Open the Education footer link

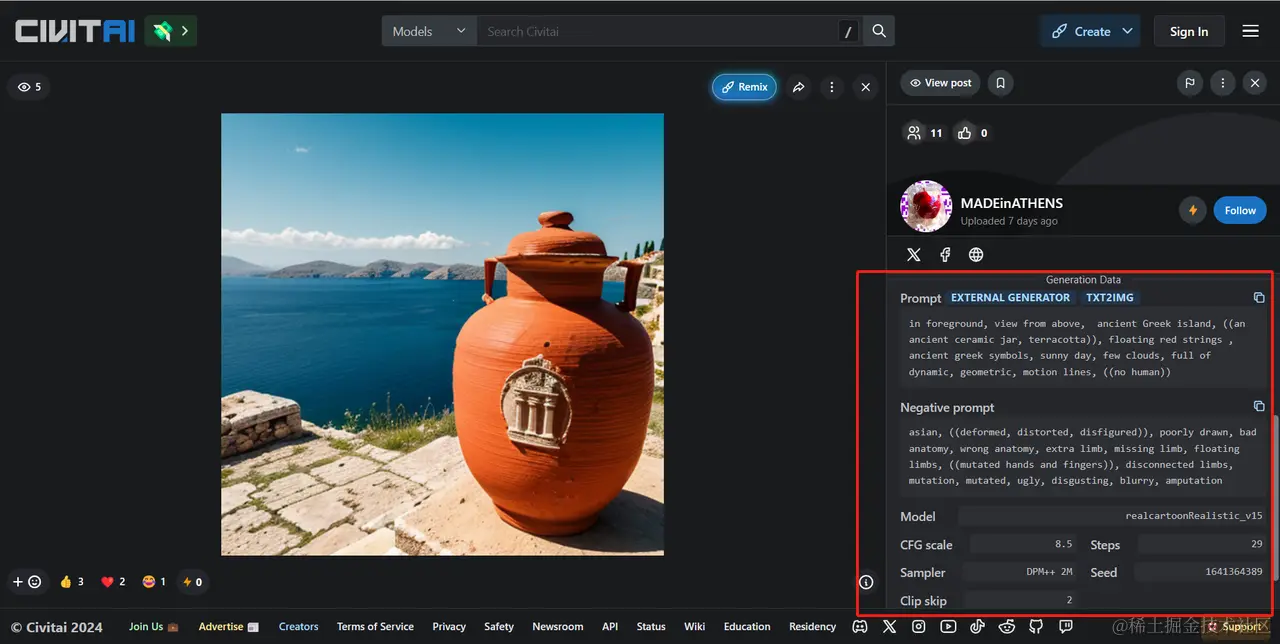pyautogui.click(x=747, y=627)
